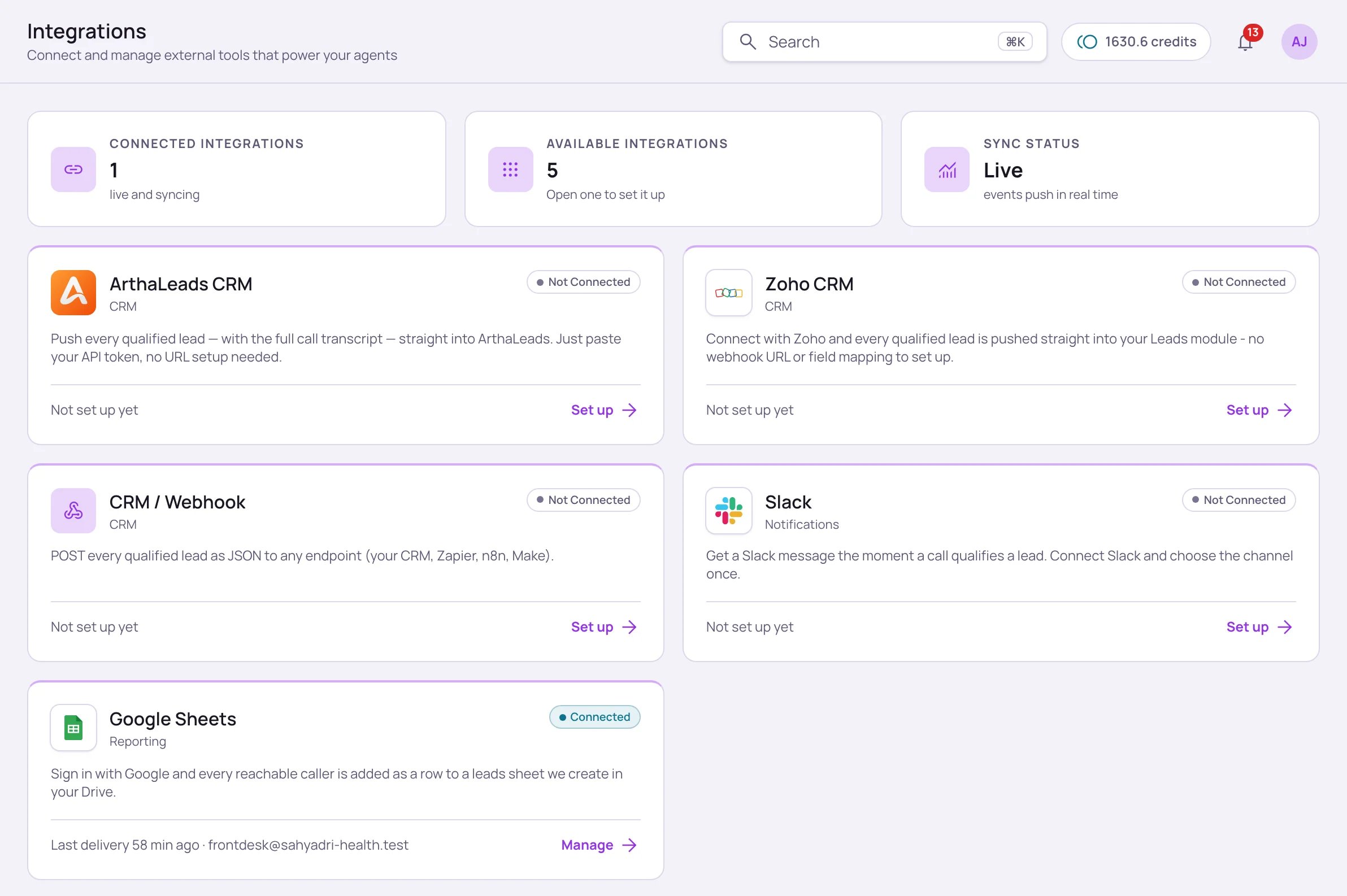Click Zoho CRM Not Connected badge

coord(1239,282)
